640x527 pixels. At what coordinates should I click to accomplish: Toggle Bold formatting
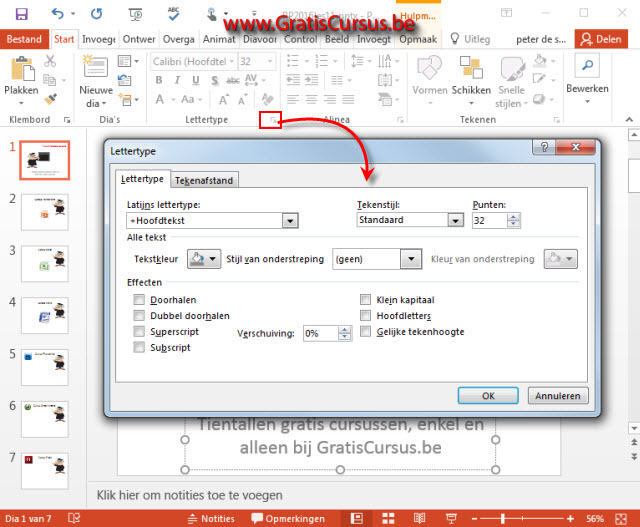(x=159, y=80)
